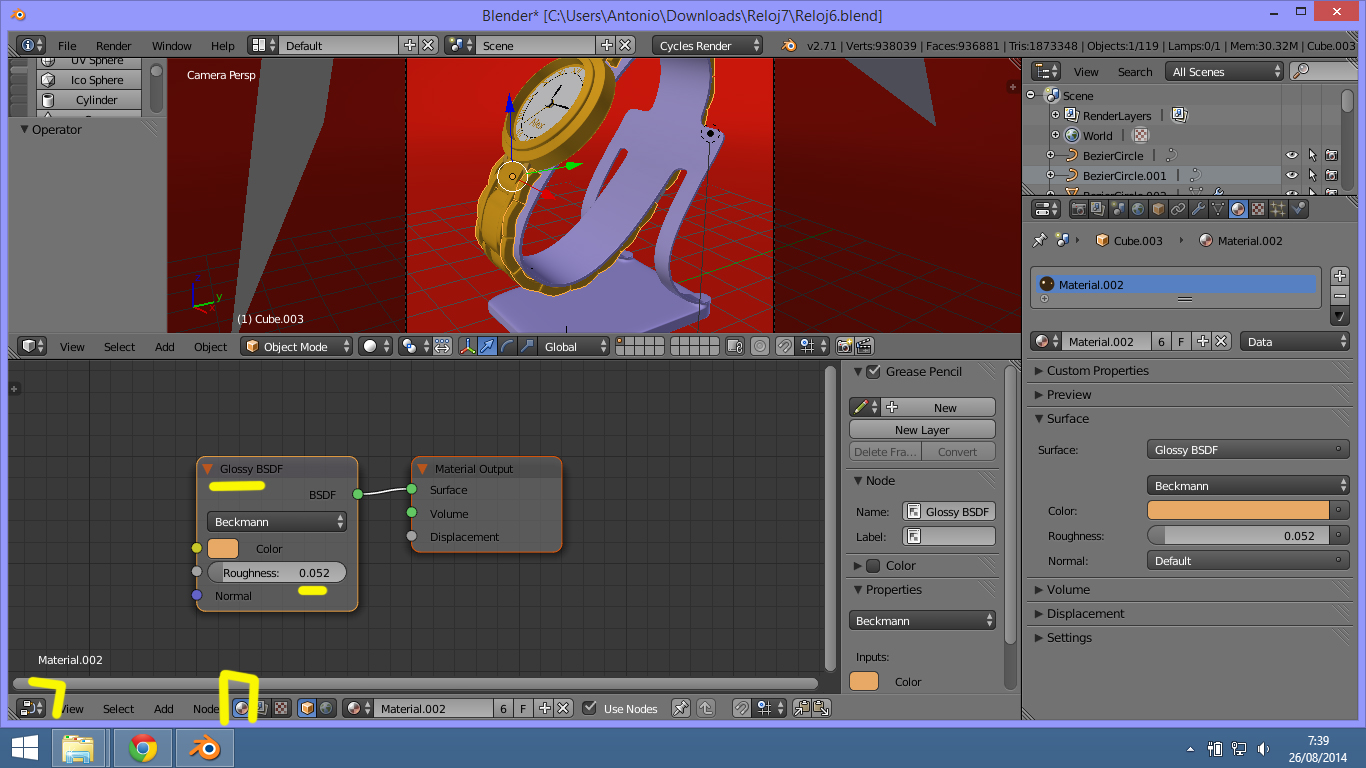Toggle viewport visibility eye for BezierCircle.001

point(1292,175)
